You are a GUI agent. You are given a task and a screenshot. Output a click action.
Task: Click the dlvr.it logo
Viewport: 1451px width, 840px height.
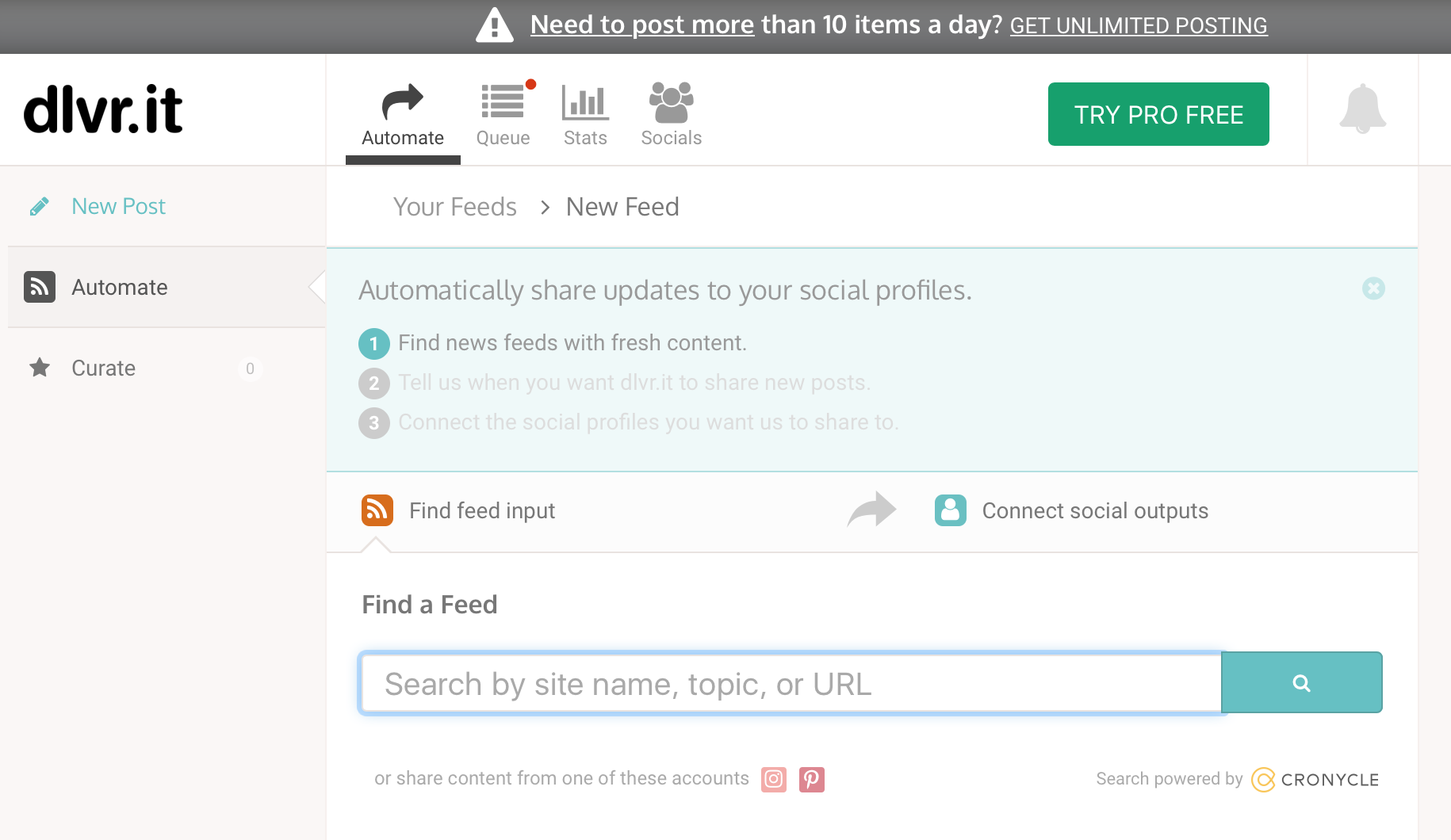click(103, 109)
